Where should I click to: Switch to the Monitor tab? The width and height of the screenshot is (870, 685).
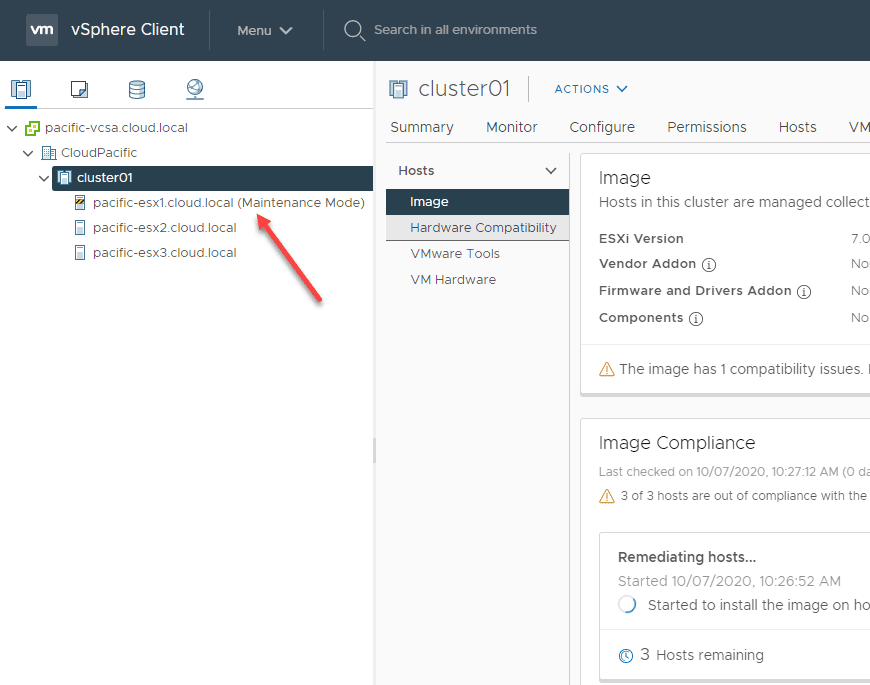[511, 127]
